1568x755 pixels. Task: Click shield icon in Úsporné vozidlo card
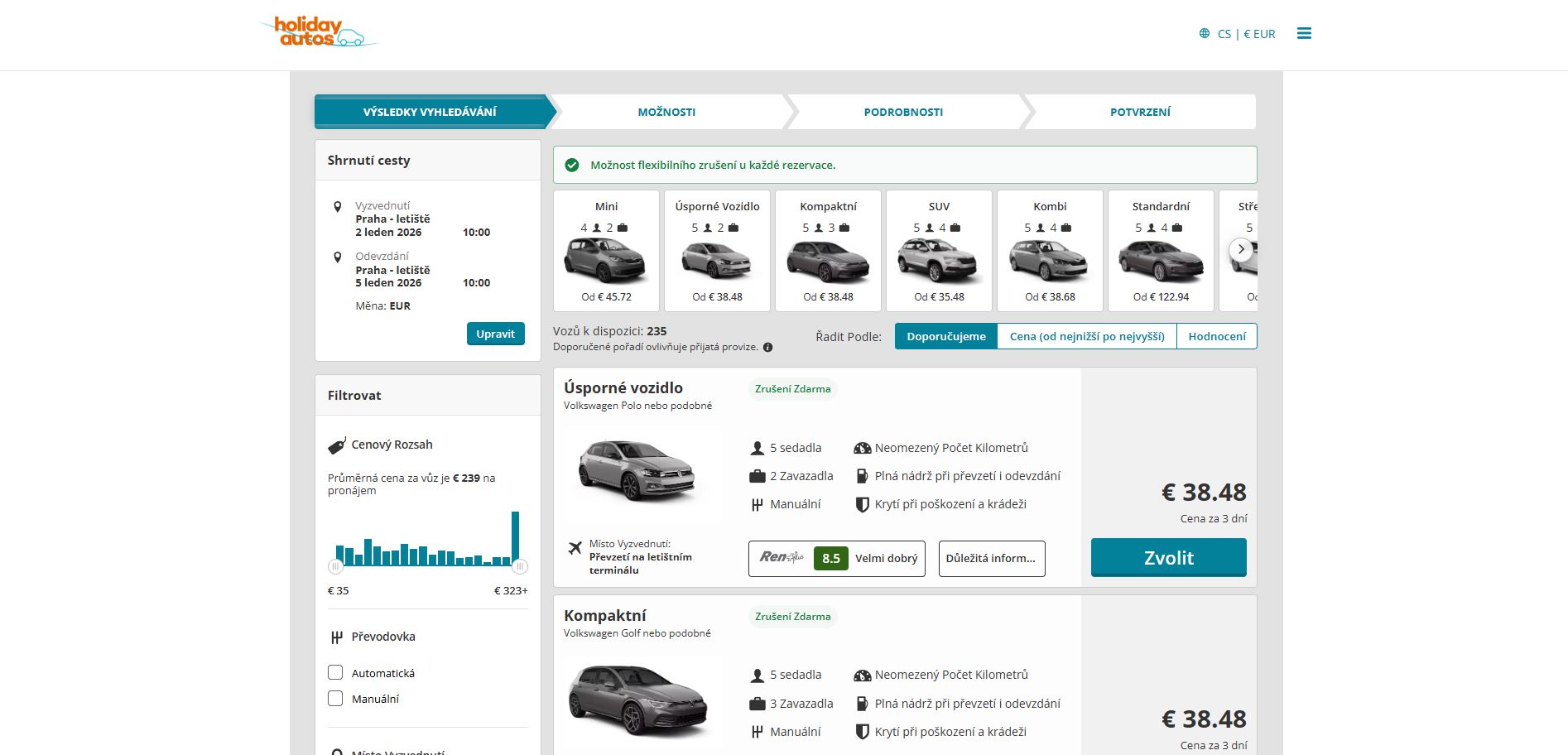[862, 504]
